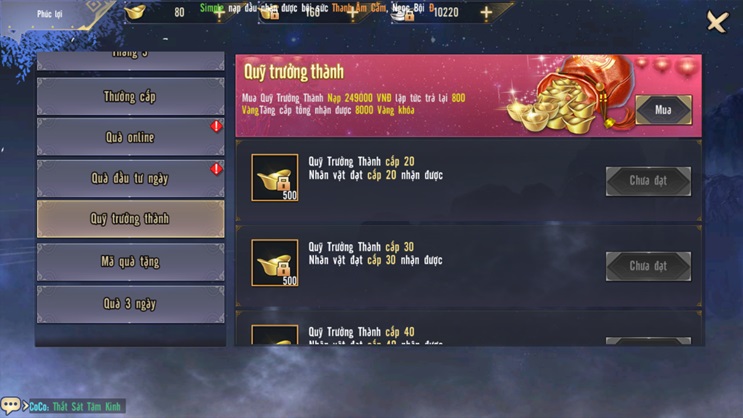
Task: Click red alert badge on Quà đầu tư ngày
Action: point(217,169)
